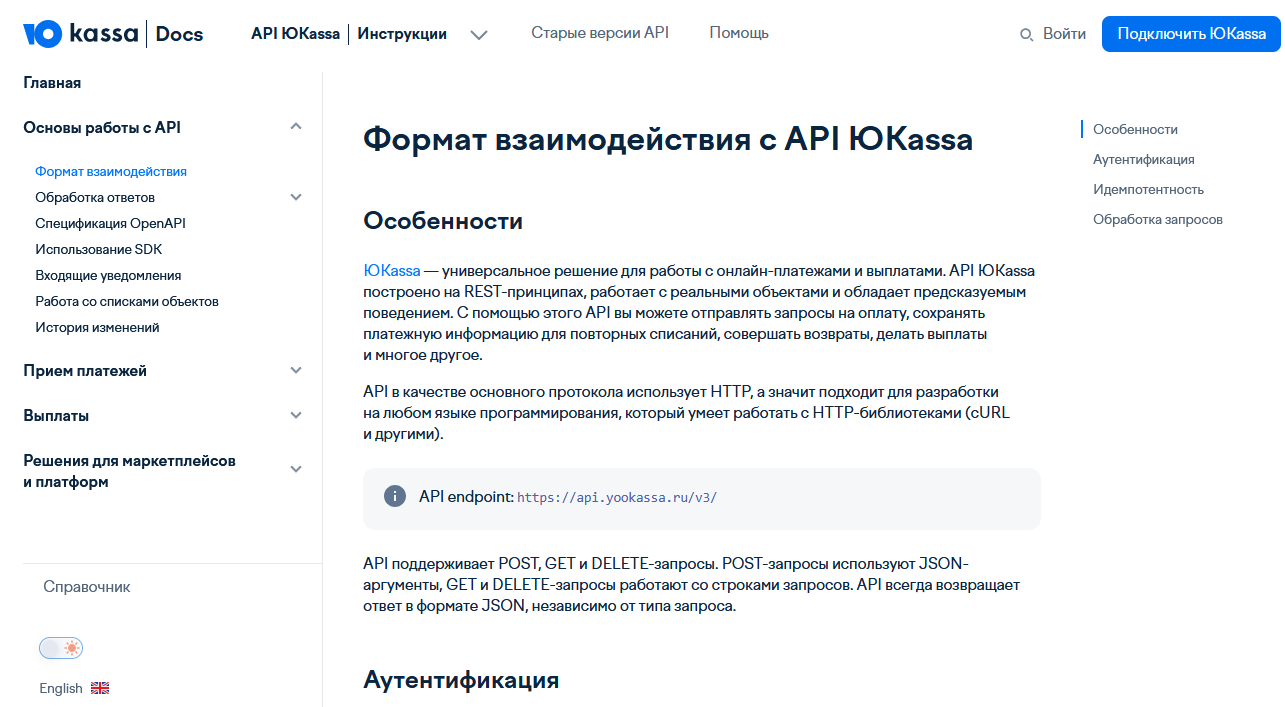This screenshot has height=707, width=1285.
Task: Click the Аутентификация section heading
Action: pyautogui.click(x=461, y=680)
